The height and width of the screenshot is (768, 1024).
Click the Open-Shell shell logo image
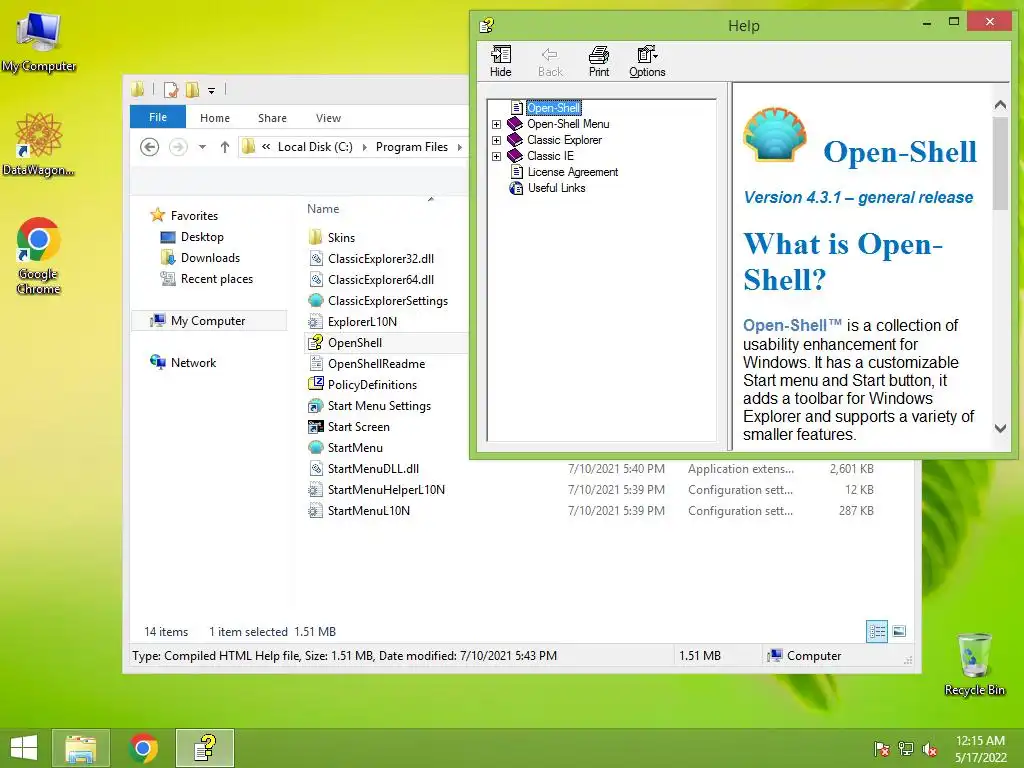pyautogui.click(x=775, y=135)
